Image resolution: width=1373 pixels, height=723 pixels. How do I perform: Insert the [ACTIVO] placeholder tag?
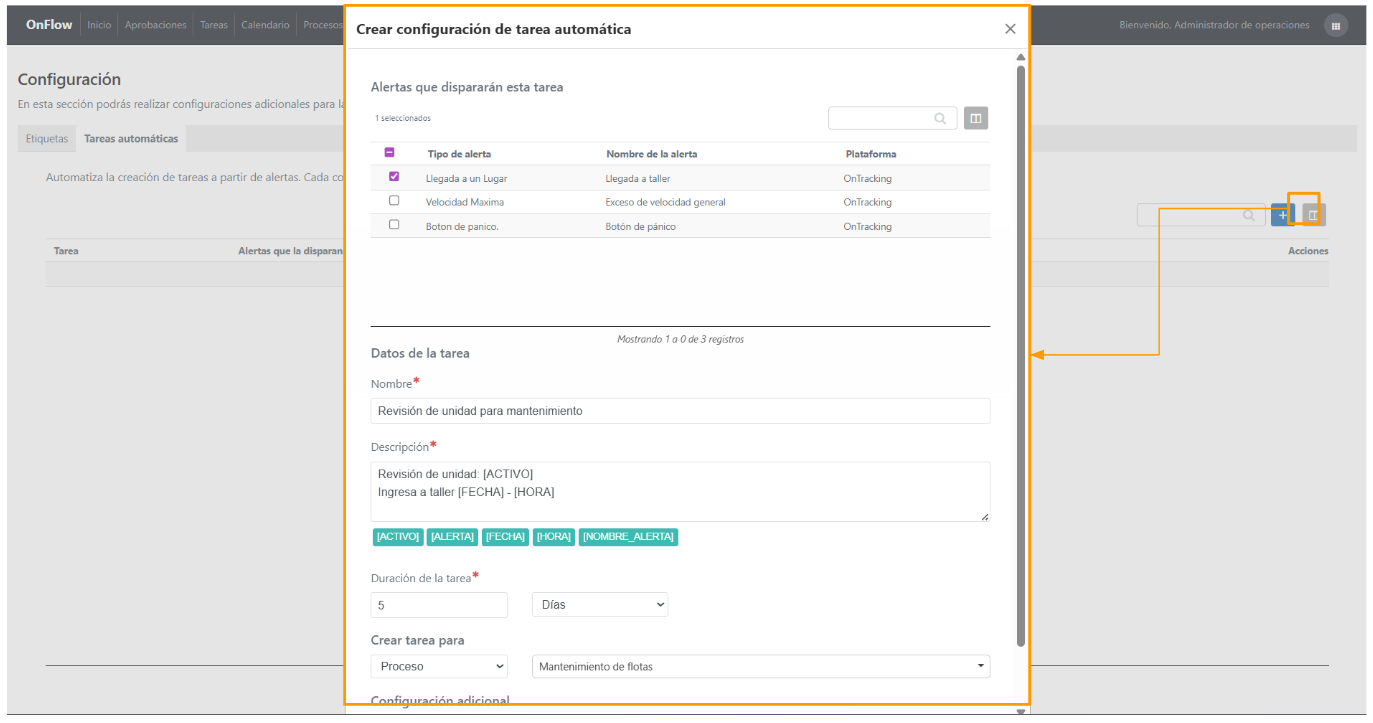398,537
